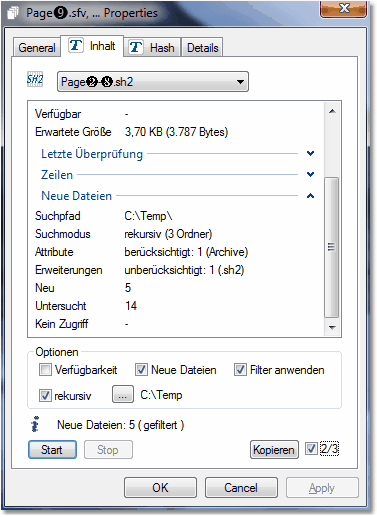Click the Verfügbar label
377x517 pixels.
pyautogui.click(x=58, y=114)
